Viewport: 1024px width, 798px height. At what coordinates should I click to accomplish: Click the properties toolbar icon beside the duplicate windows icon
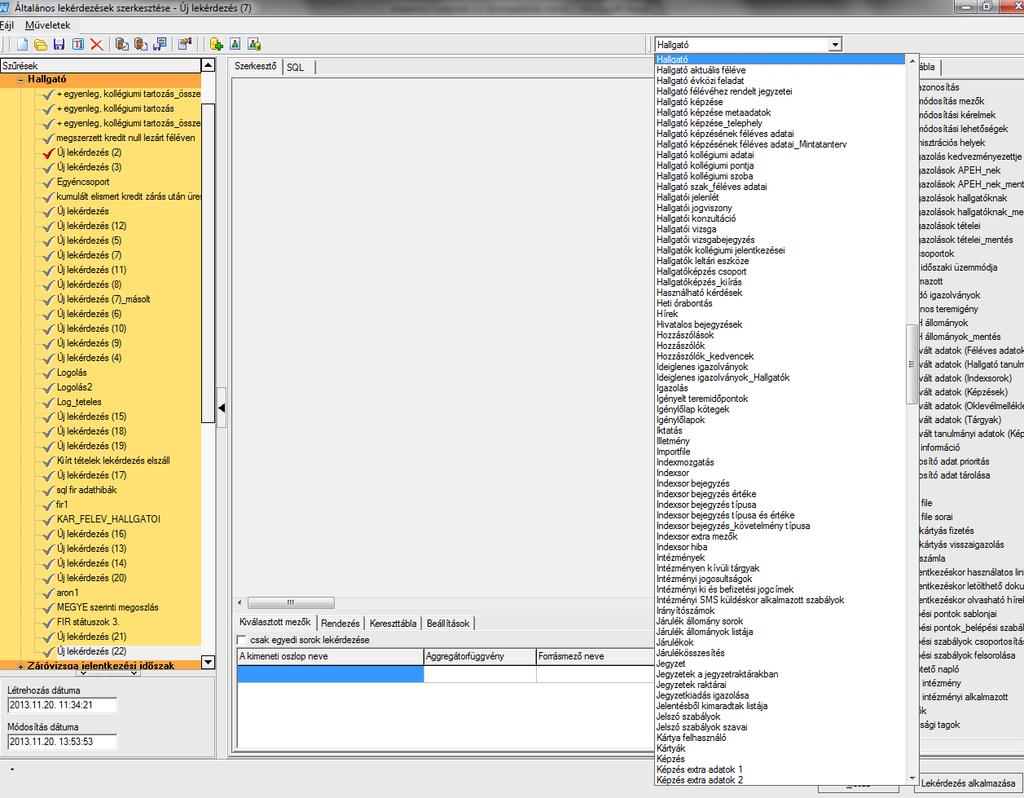click(185, 44)
